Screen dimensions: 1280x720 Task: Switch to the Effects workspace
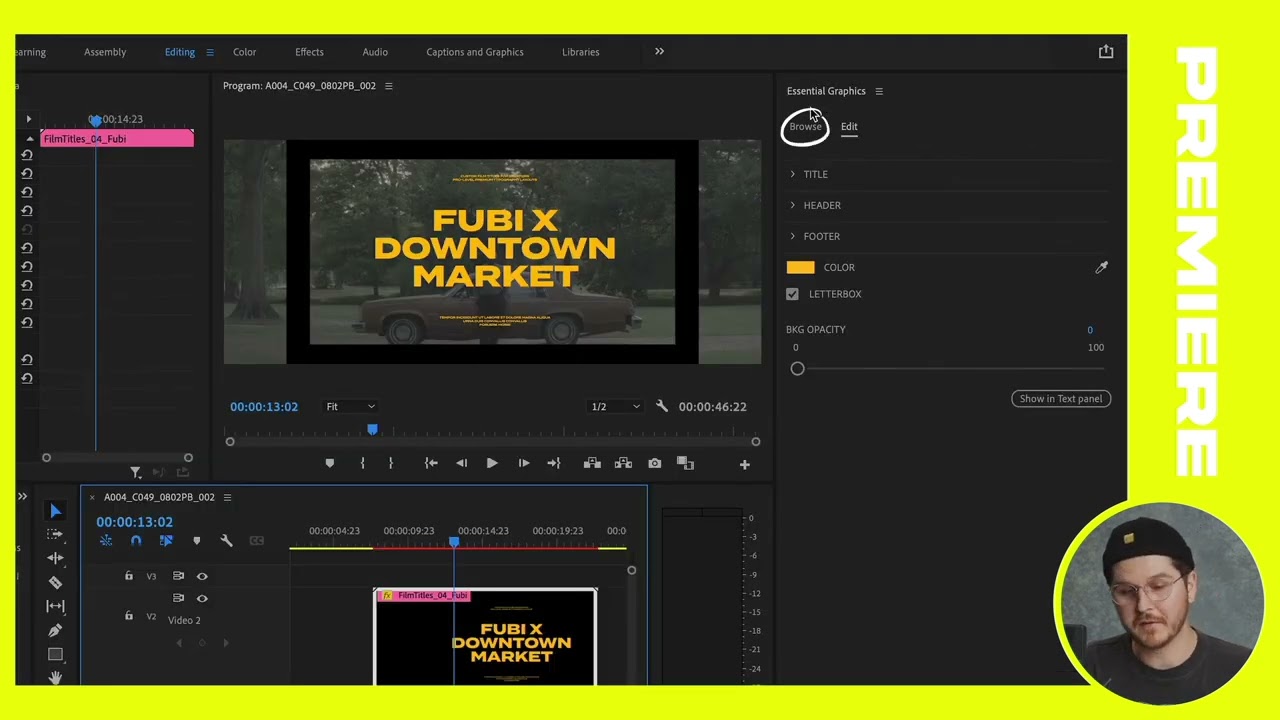[309, 52]
